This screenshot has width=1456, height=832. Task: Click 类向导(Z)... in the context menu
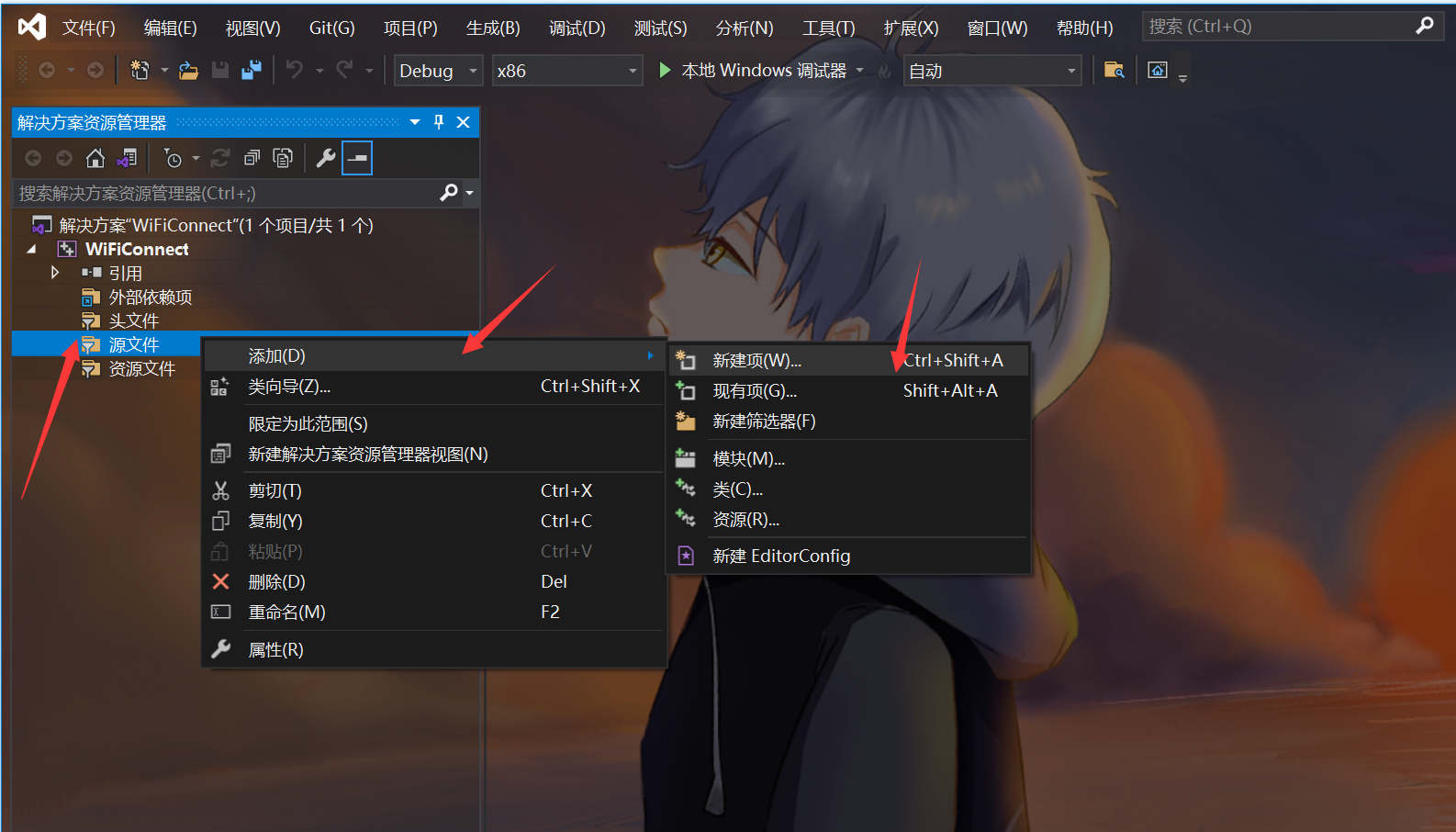click(x=434, y=387)
